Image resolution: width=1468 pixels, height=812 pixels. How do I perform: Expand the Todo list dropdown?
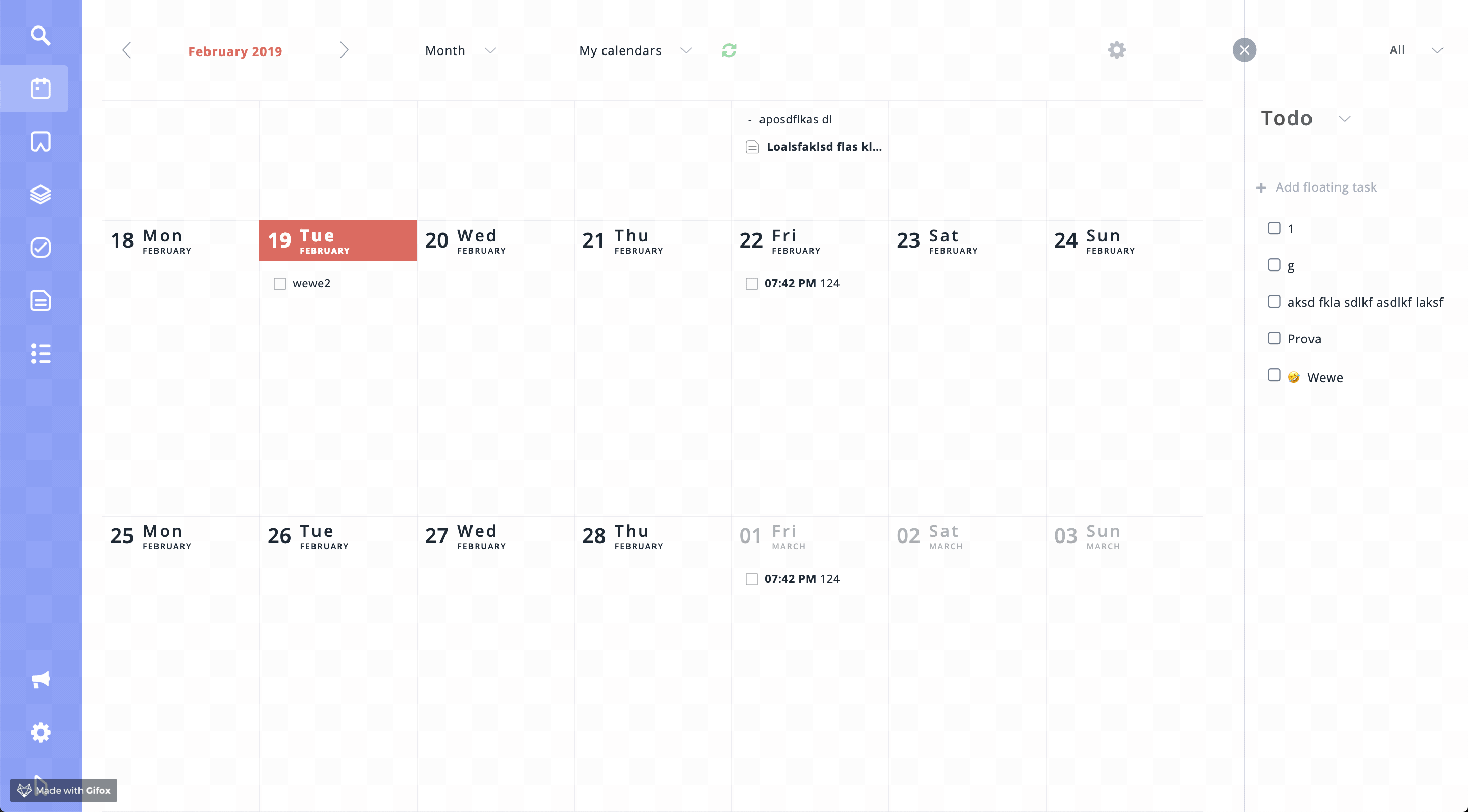(x=1344, y=119)
